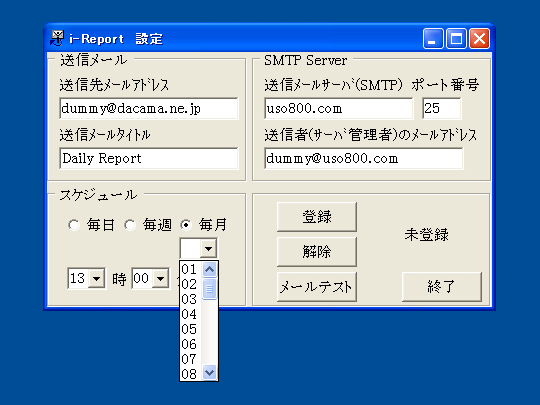Focus the Daily Report mail title field
Image resolution: width=540 pixels, height=405 pixels.
pos(149,158)
